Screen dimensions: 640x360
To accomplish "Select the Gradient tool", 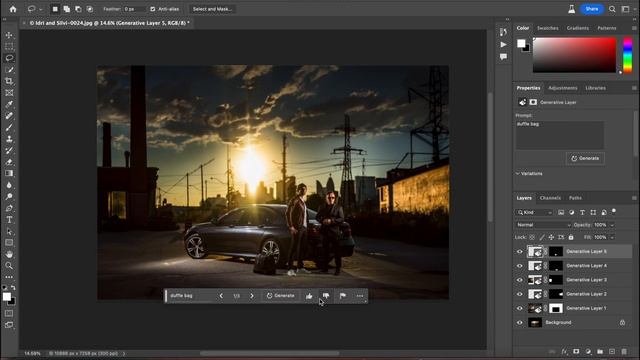I will click(x=9, y=173).
